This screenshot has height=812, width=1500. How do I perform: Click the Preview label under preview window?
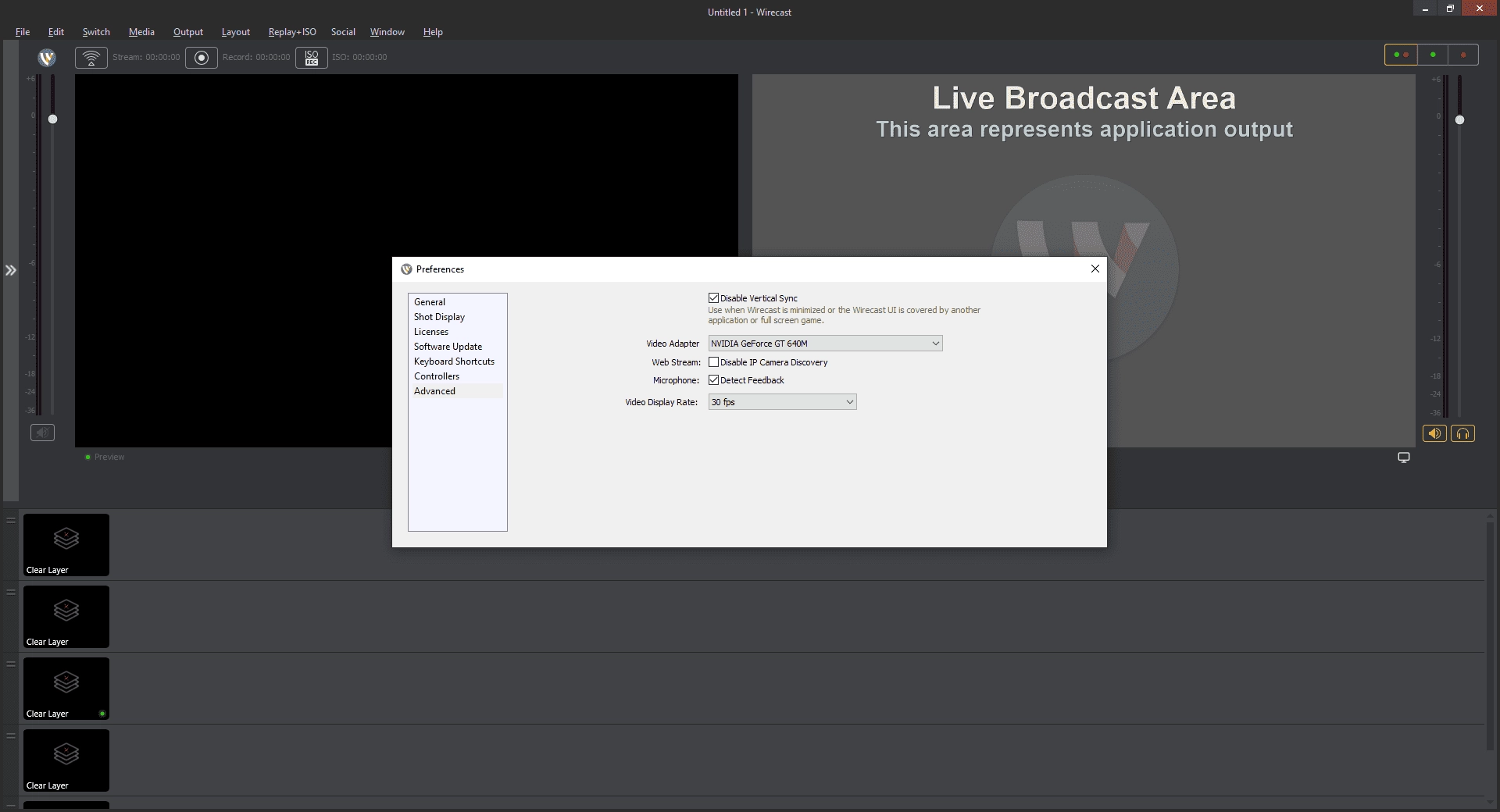click(x=109, y=458)
